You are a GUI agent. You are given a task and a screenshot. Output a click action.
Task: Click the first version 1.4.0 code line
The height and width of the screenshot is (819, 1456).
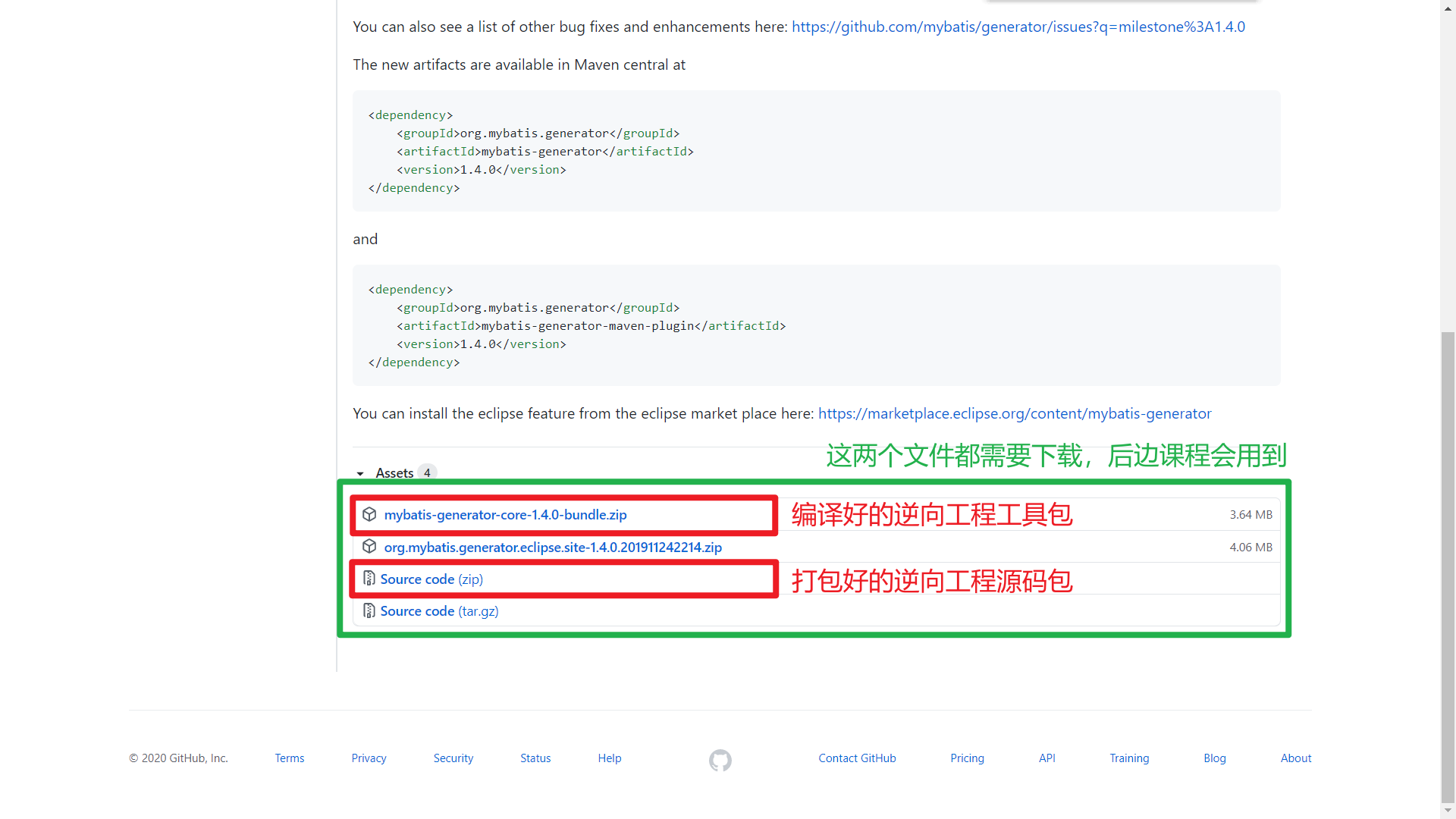482,170
